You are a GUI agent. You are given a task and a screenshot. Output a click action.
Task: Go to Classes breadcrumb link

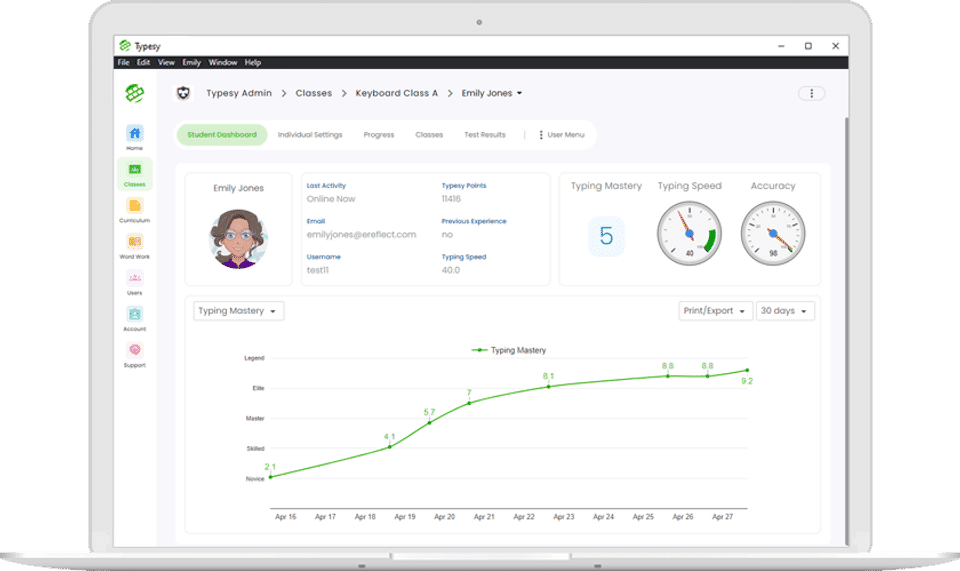coord(313,93)
